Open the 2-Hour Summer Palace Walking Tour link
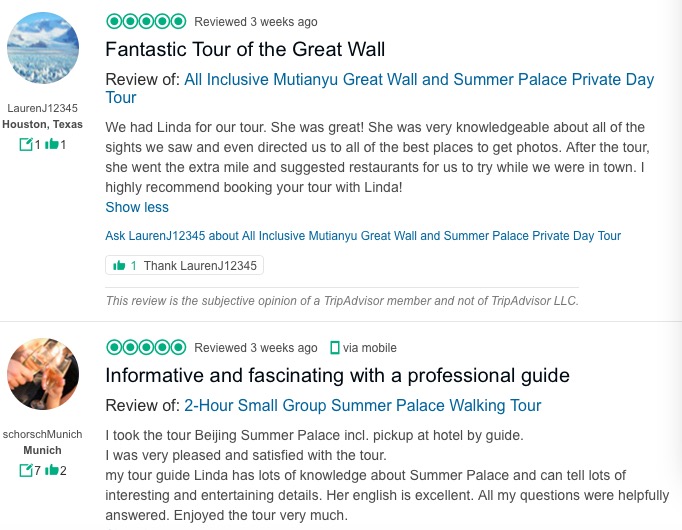 click(x=362, y=405)
